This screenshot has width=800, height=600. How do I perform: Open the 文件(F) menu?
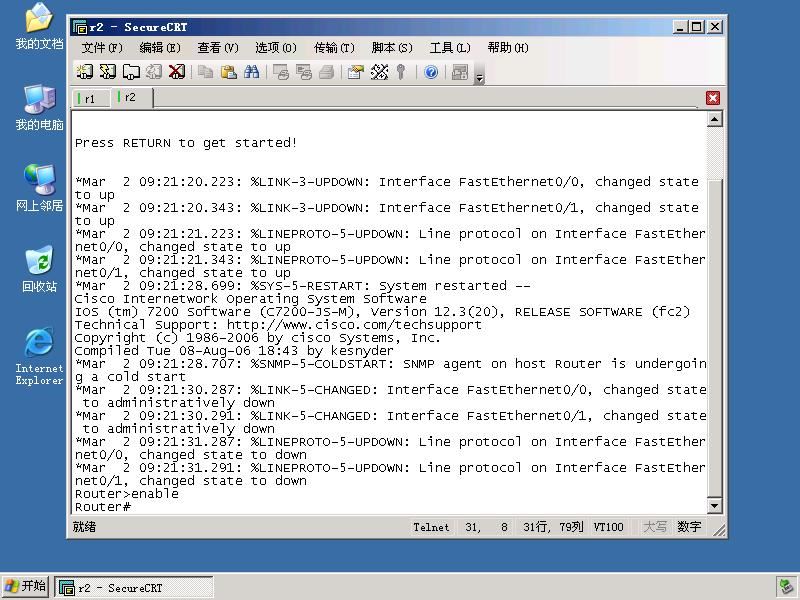tap(102, 48)
